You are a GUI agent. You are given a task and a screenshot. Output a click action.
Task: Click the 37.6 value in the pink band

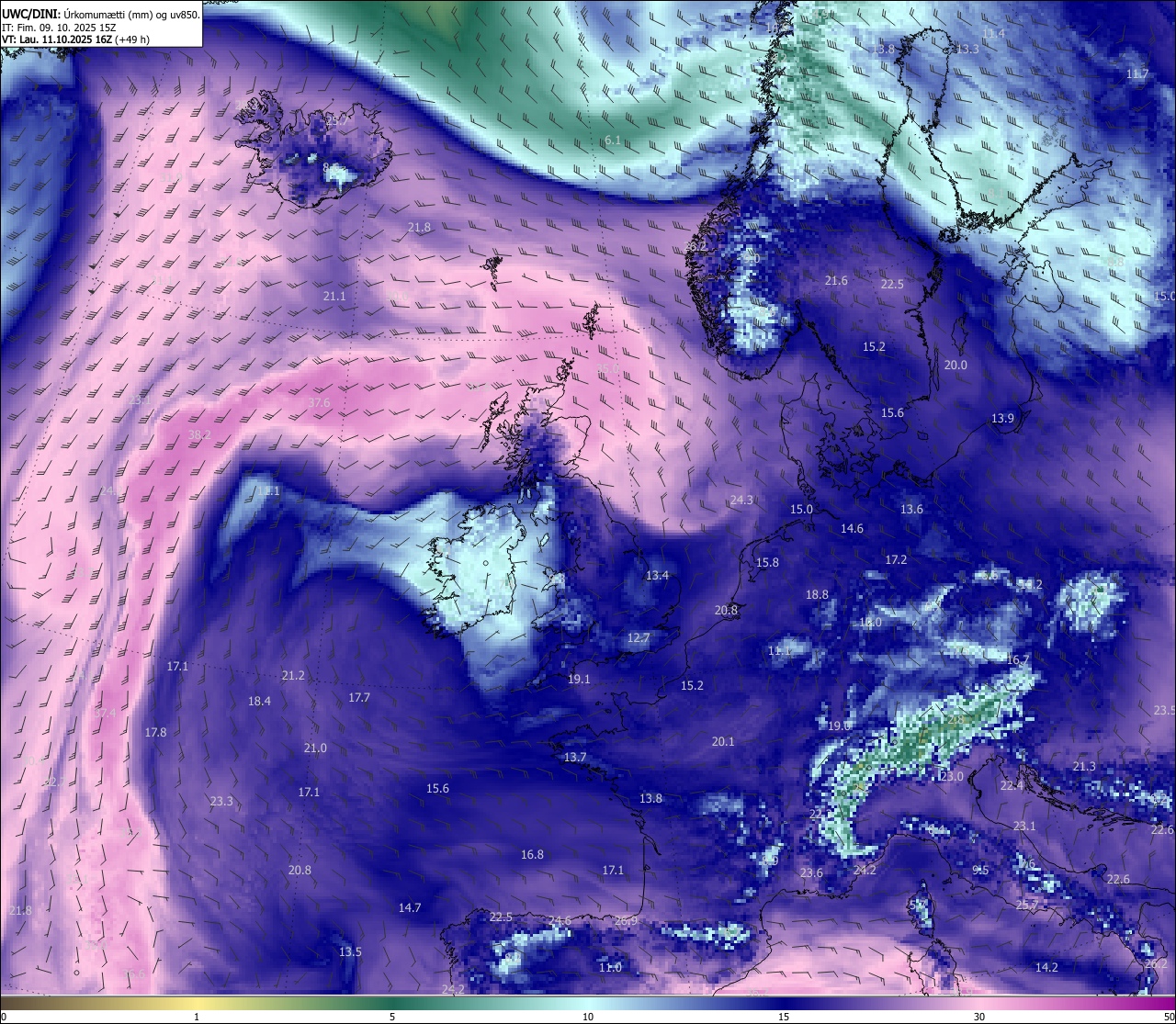coord(319,402)
